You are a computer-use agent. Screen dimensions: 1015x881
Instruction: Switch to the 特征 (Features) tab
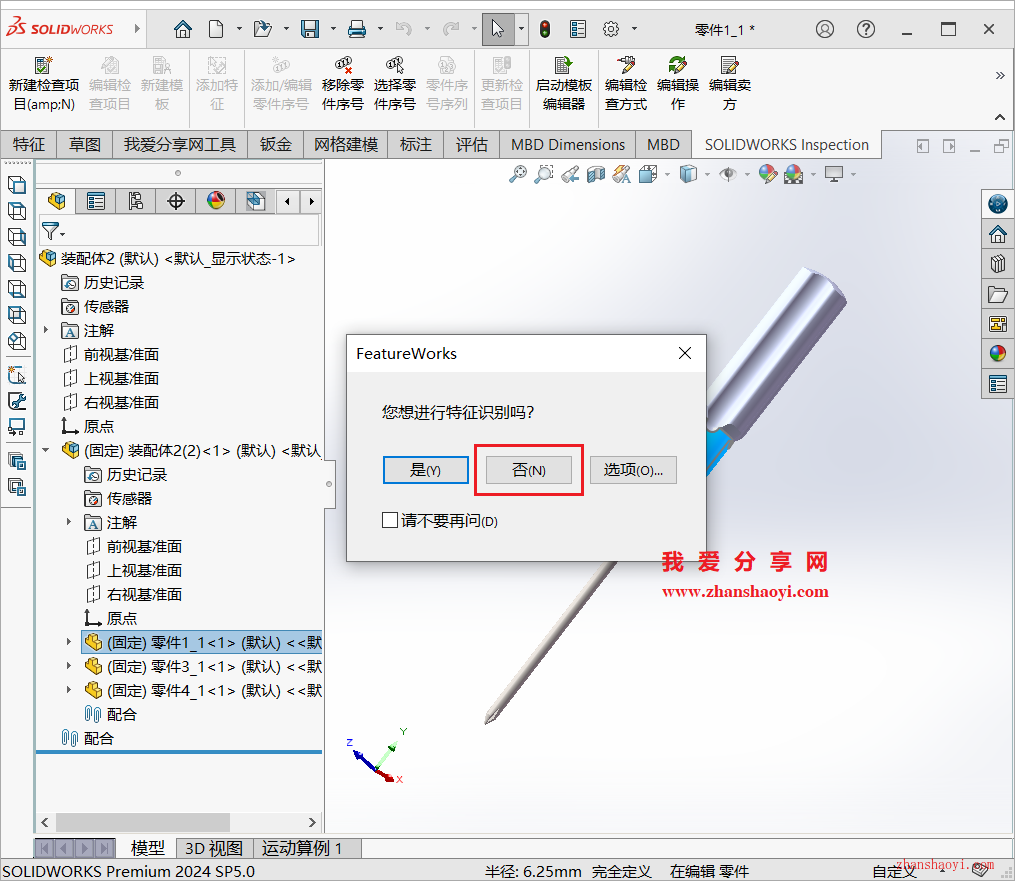click(28, 144)
